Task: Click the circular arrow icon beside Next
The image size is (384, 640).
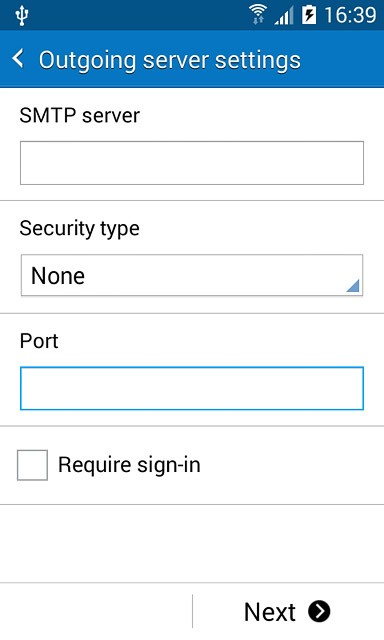Action: point(319,611)
